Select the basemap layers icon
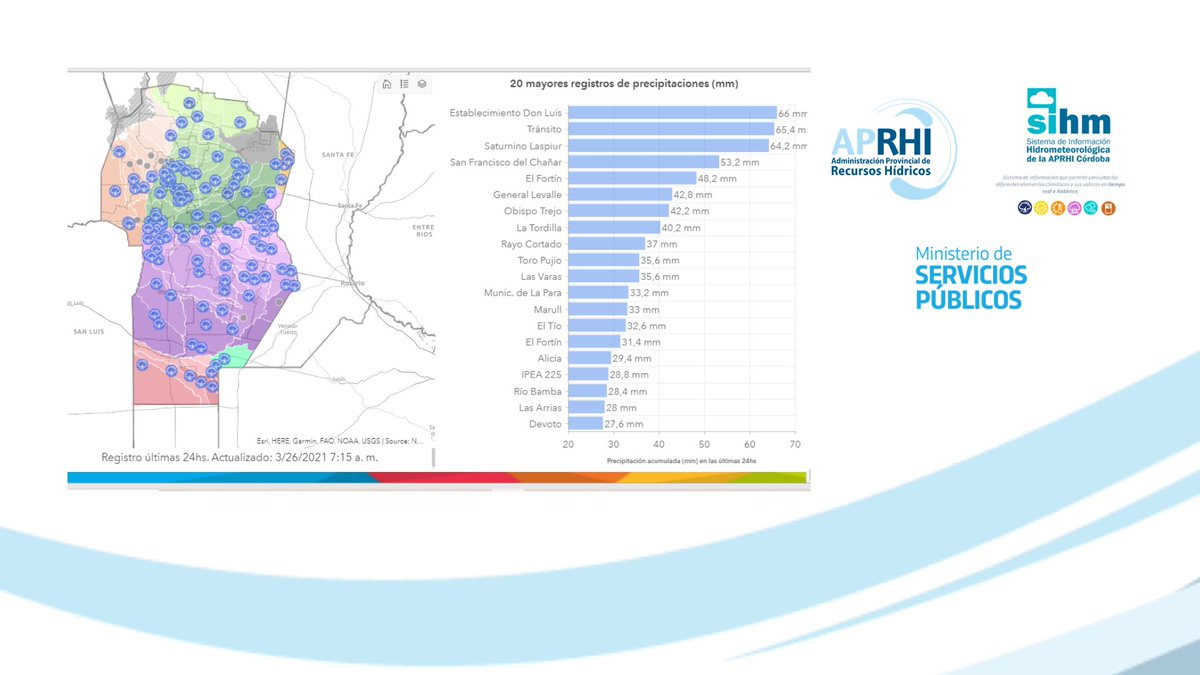 [424, 84]
